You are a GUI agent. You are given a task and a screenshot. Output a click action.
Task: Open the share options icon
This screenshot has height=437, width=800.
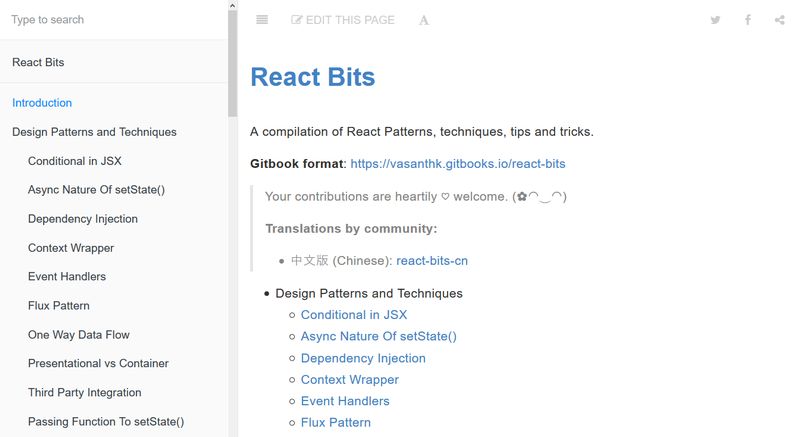point(780,20)
